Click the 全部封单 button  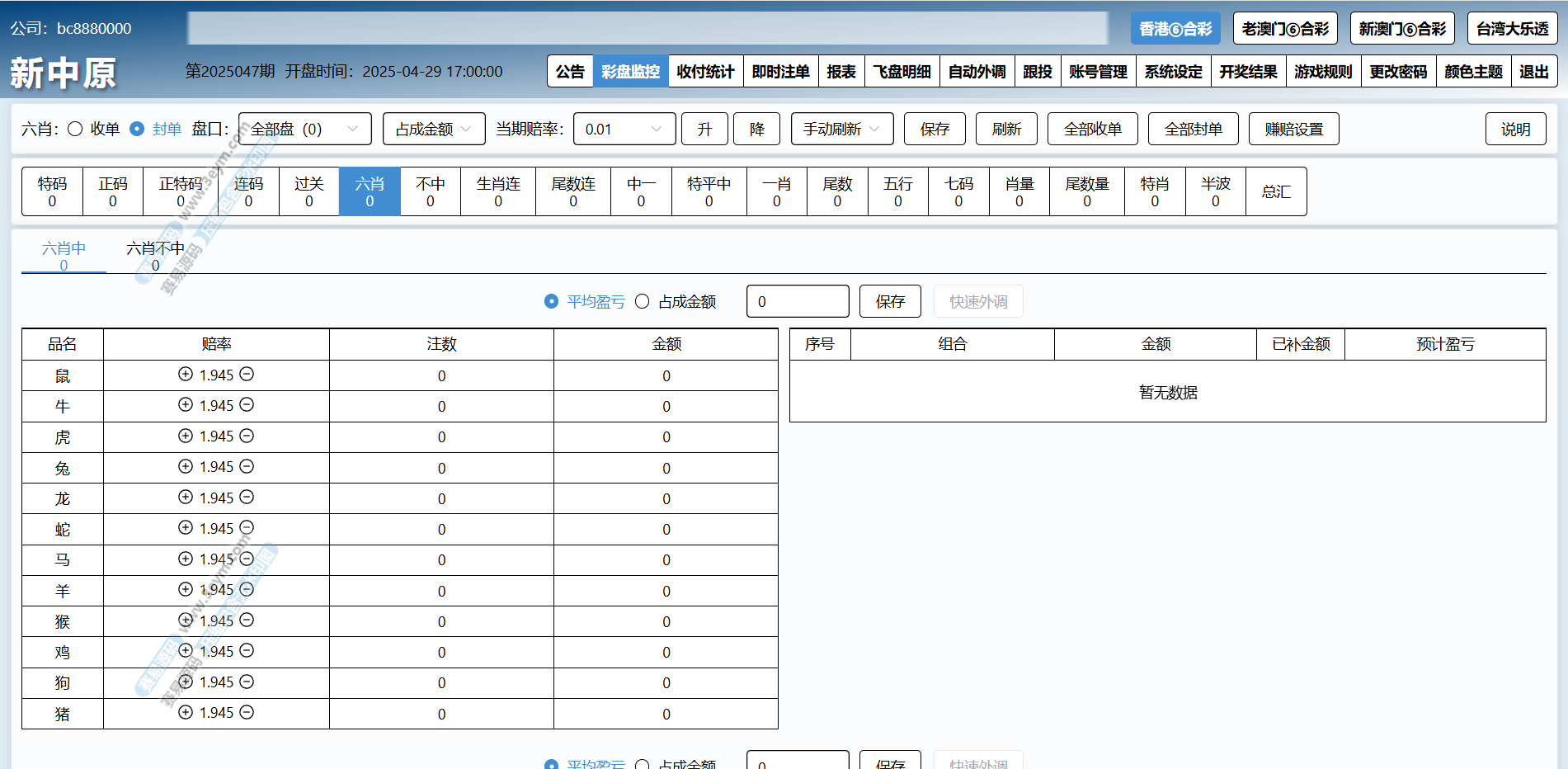(x=1193, y=129)
